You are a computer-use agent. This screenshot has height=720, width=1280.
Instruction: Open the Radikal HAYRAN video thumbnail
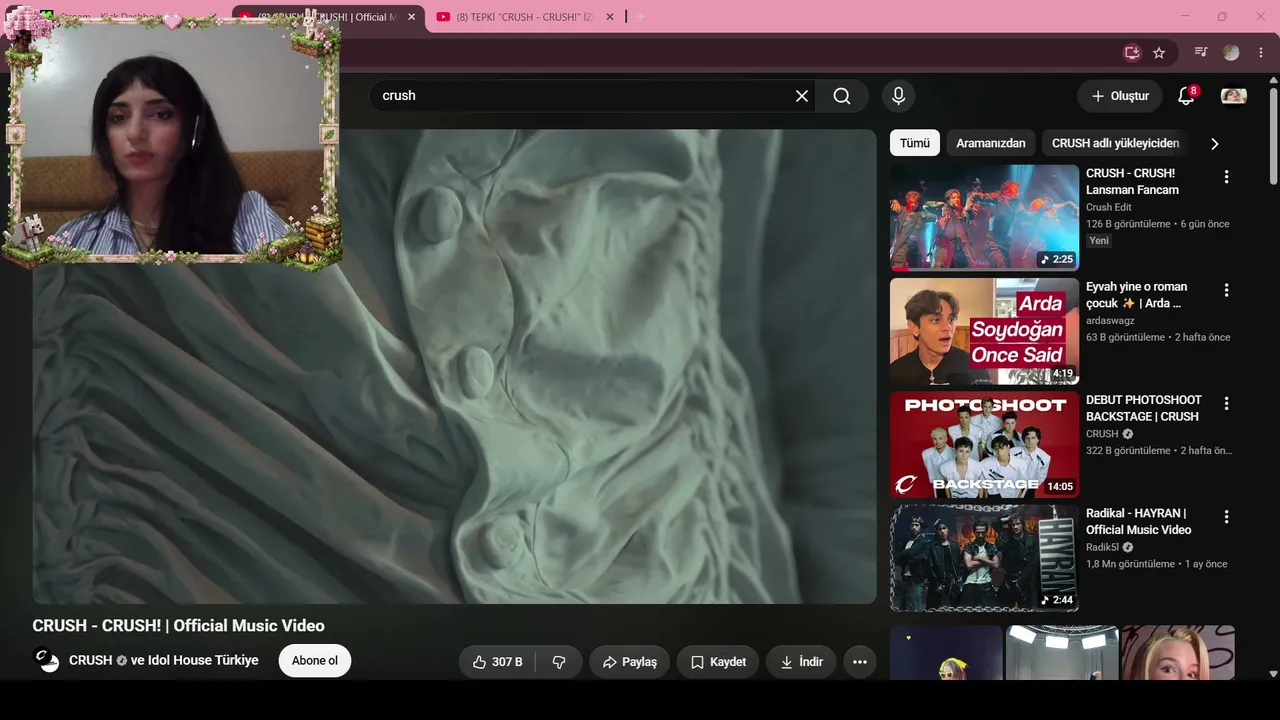984,558
